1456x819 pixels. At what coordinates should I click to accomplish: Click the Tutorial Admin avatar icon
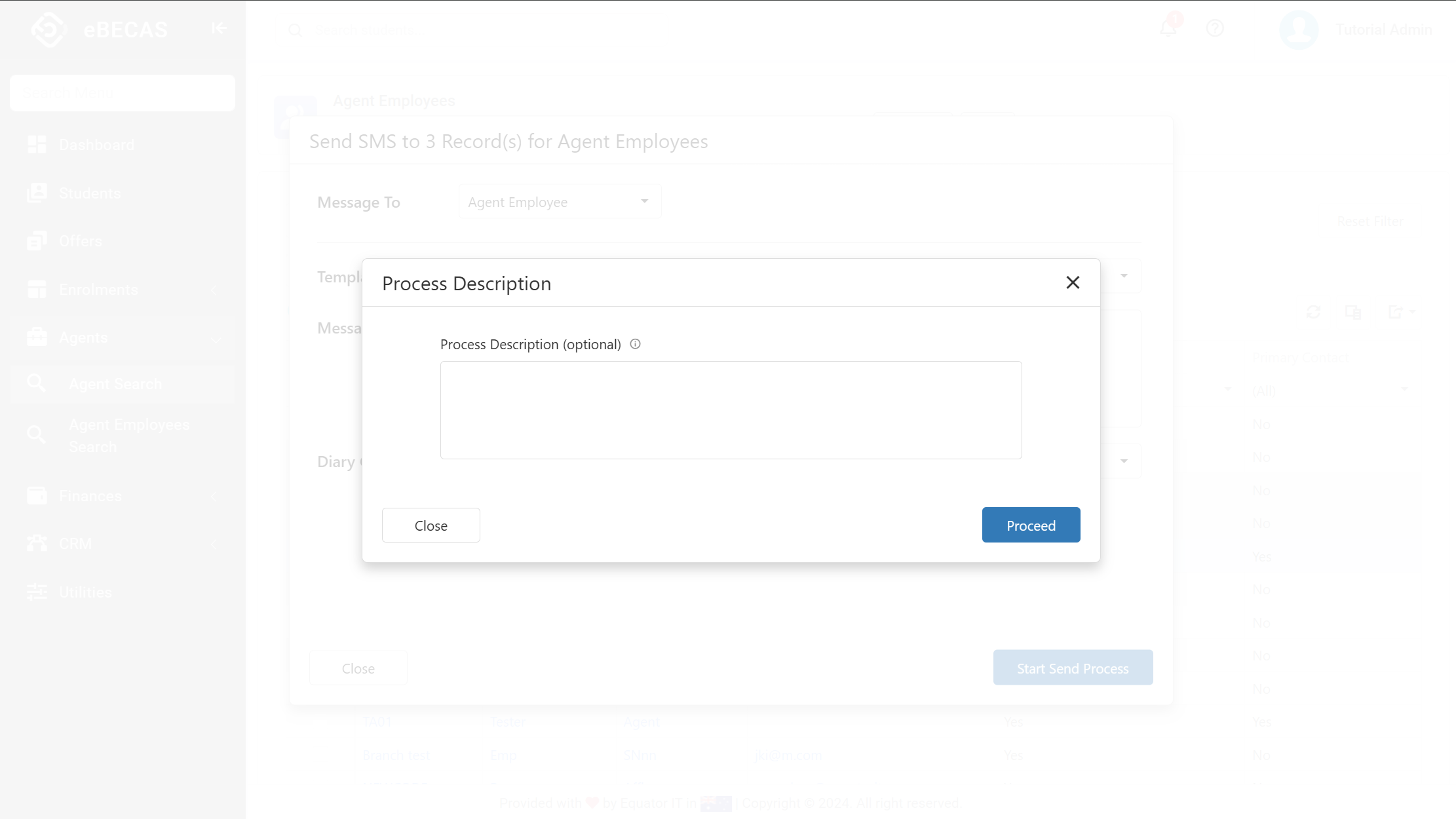(x=1298, y=29)
